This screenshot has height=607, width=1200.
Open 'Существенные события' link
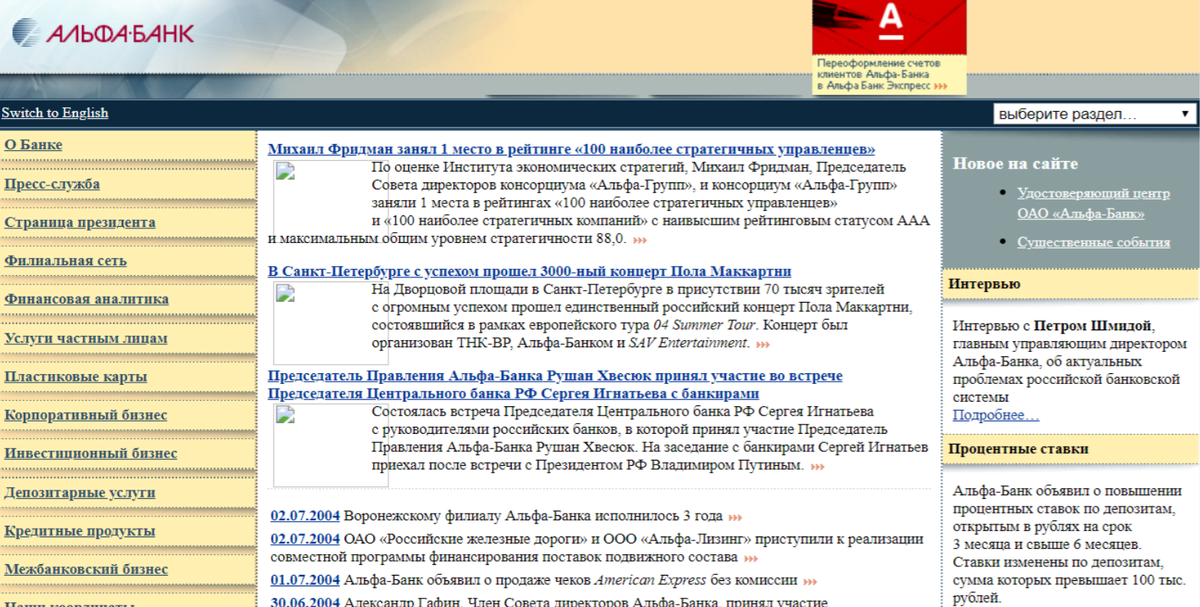tap(1093, 242)
